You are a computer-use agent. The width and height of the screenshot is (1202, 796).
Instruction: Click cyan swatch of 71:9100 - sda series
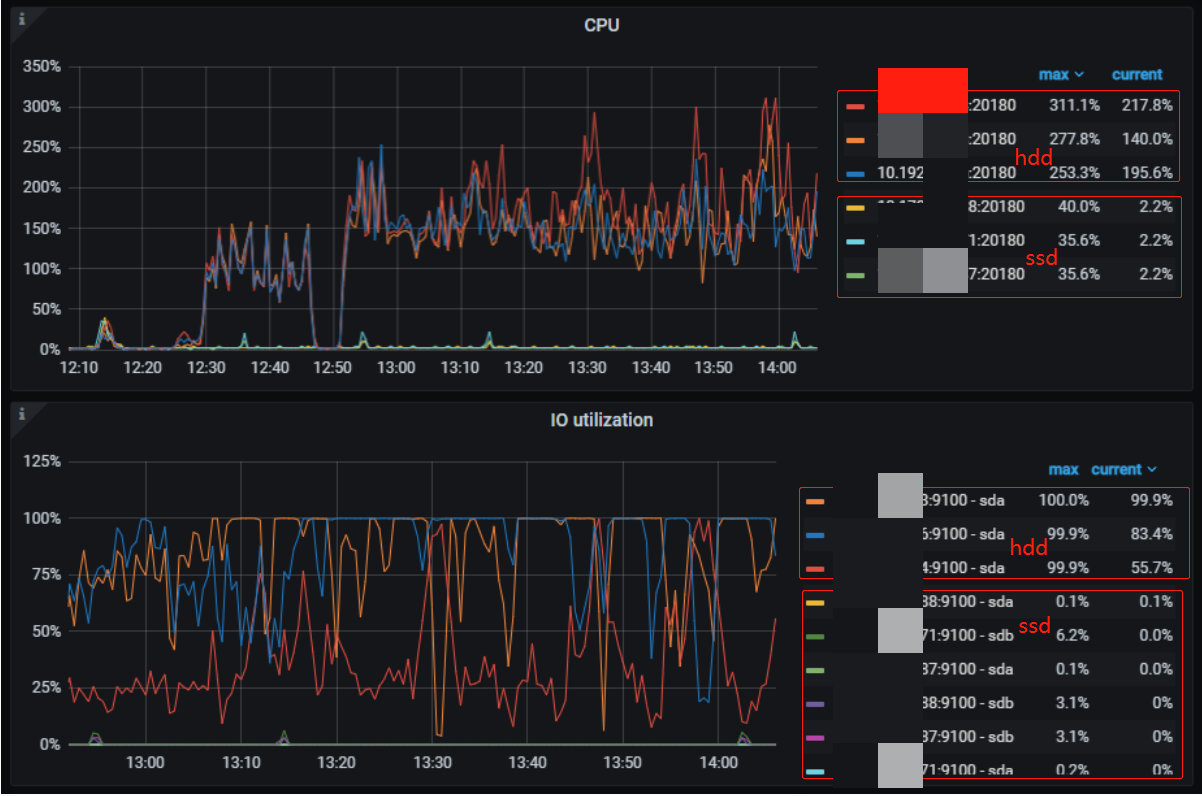pyautogui.click(x=815, y=771)
